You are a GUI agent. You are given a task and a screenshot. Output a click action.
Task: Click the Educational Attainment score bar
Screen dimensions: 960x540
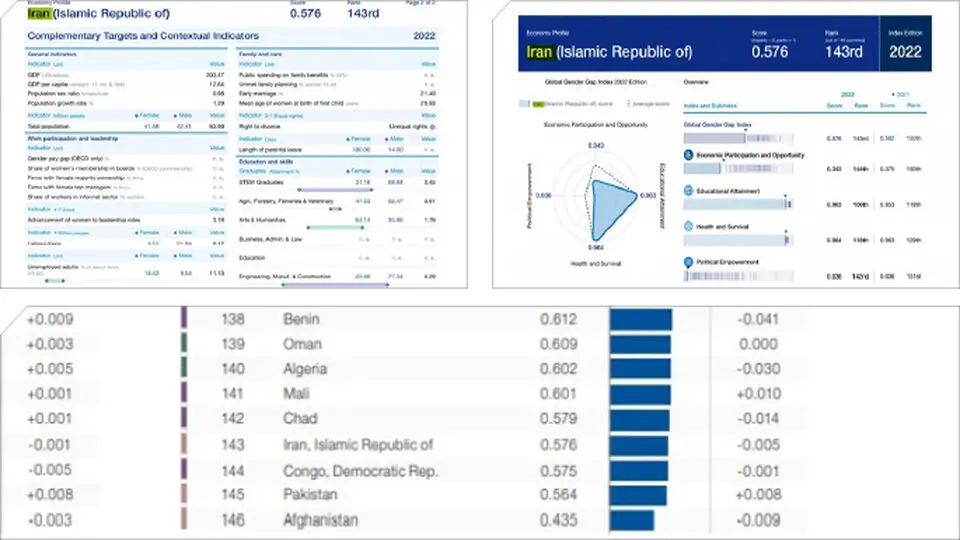[x=738, y=204]
